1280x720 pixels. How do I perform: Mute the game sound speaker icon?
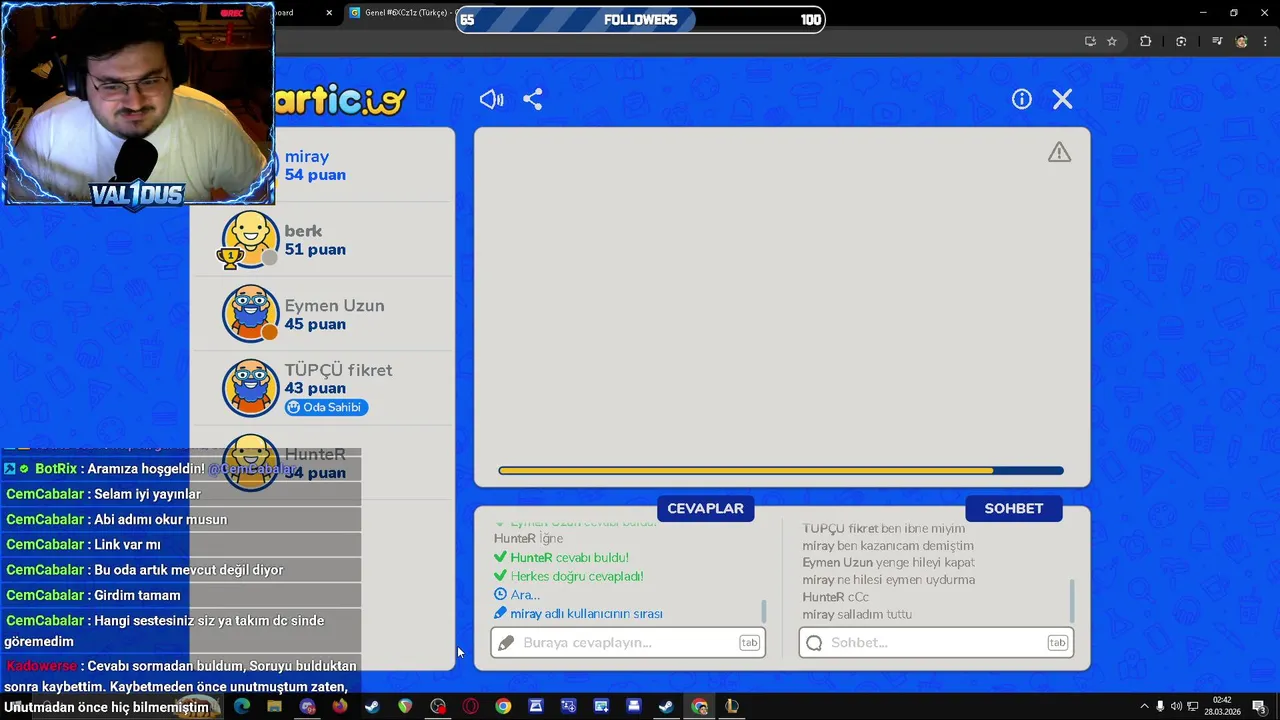[x=491, y=99]
